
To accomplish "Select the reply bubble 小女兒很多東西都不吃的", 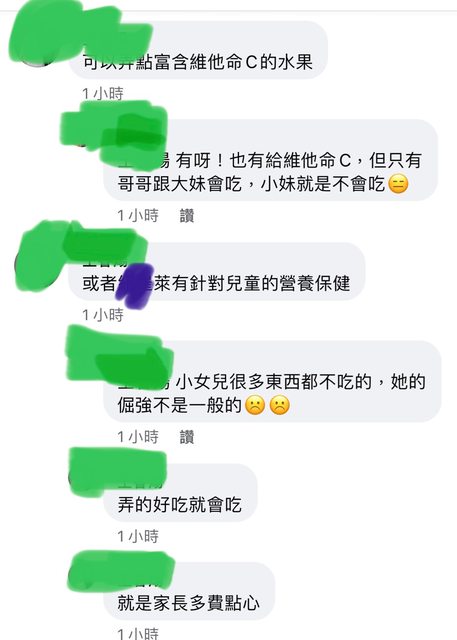I will point(273,381).
